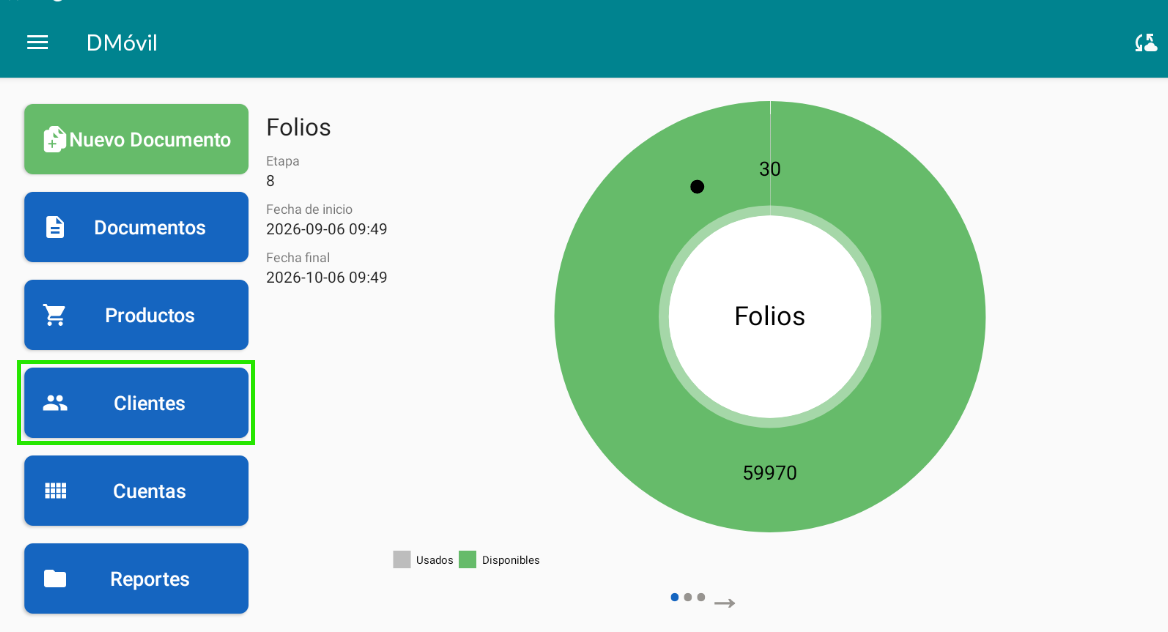
Task: Click the folder icon on Reportes
Action: (55, 578)
